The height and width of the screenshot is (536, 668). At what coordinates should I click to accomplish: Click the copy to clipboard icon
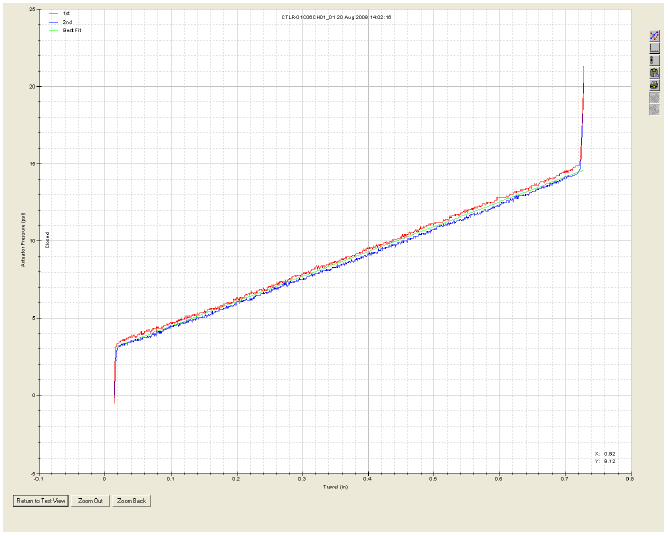coord(654,73)
